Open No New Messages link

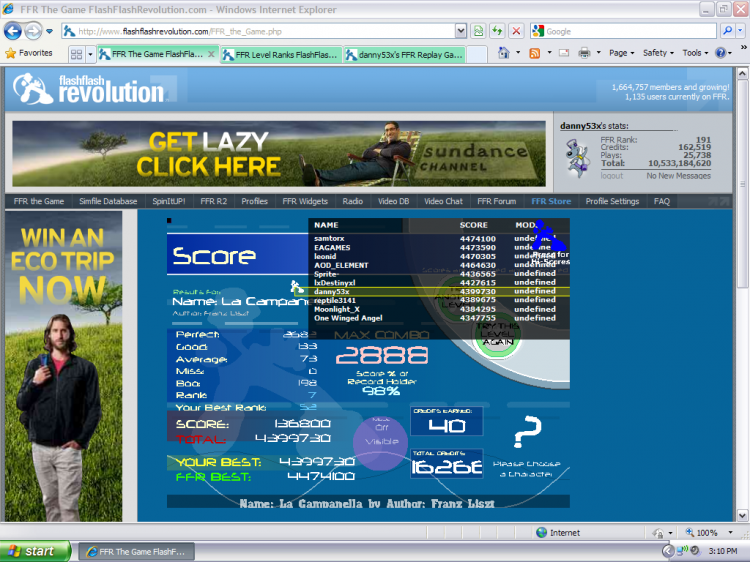coord(678,176)
